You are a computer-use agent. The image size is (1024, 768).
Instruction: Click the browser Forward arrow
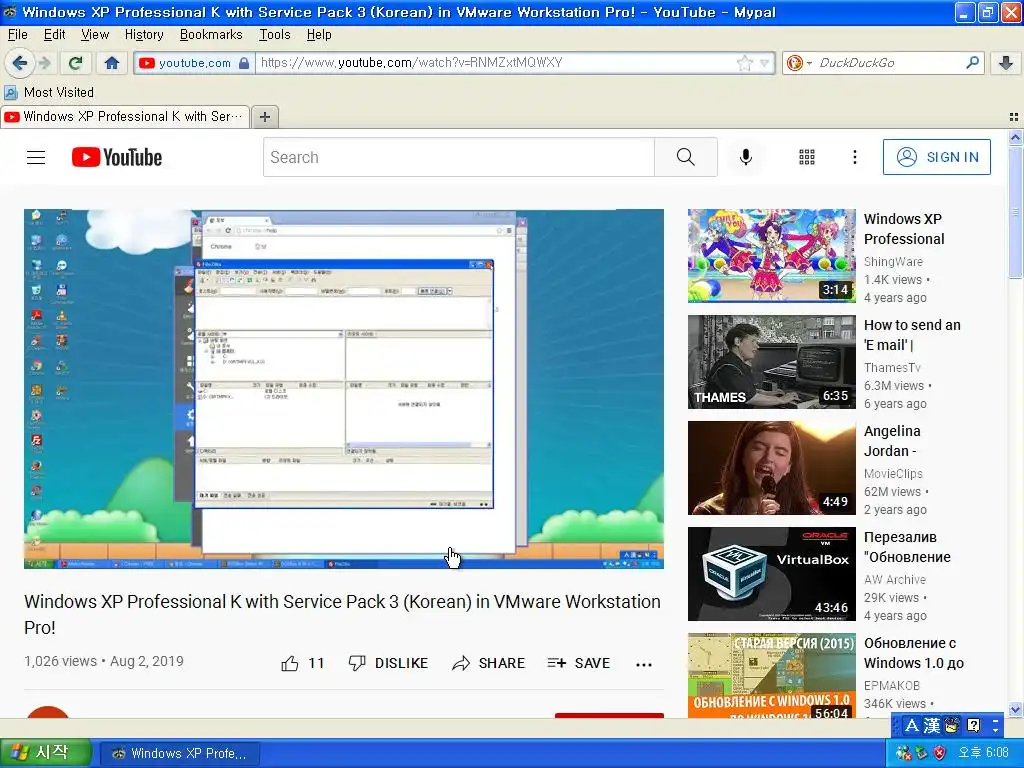[x=44, y=63]
